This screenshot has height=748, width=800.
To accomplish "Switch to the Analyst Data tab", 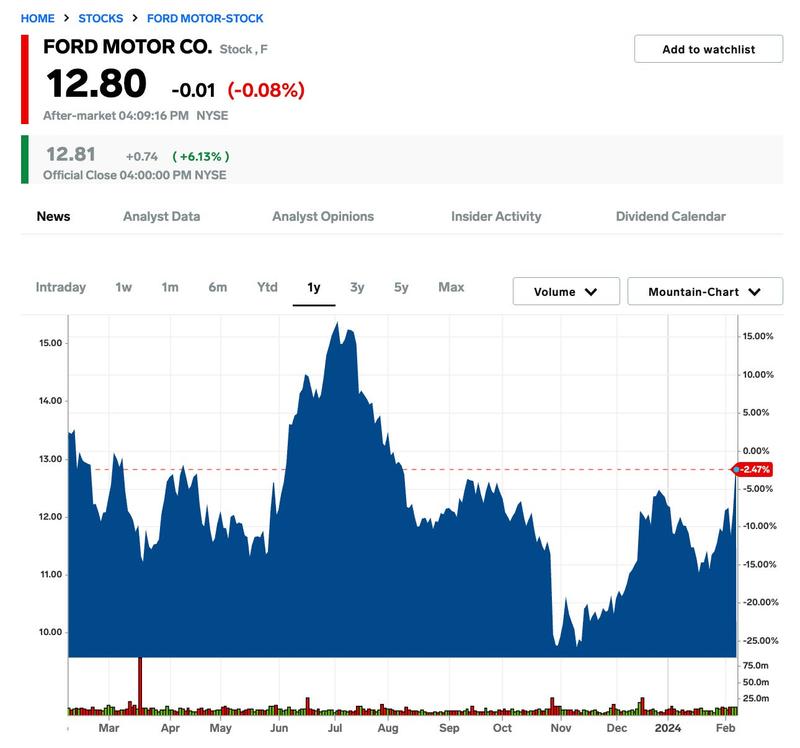I will pos(162,216).
